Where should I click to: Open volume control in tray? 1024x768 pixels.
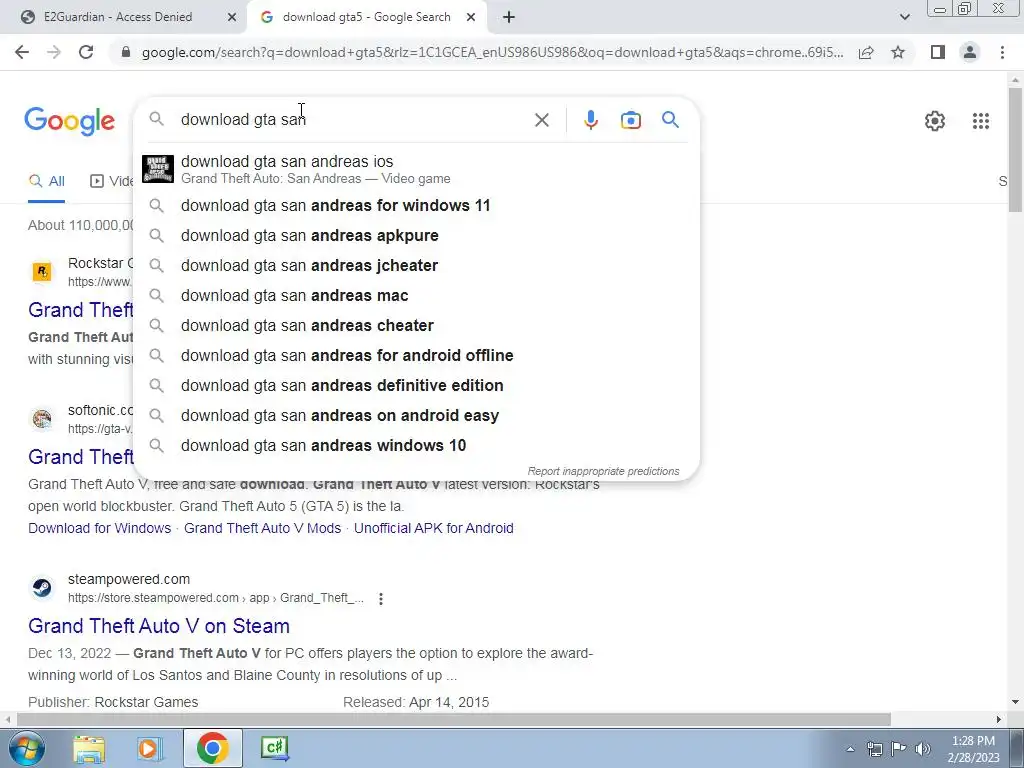pos(923,749)
